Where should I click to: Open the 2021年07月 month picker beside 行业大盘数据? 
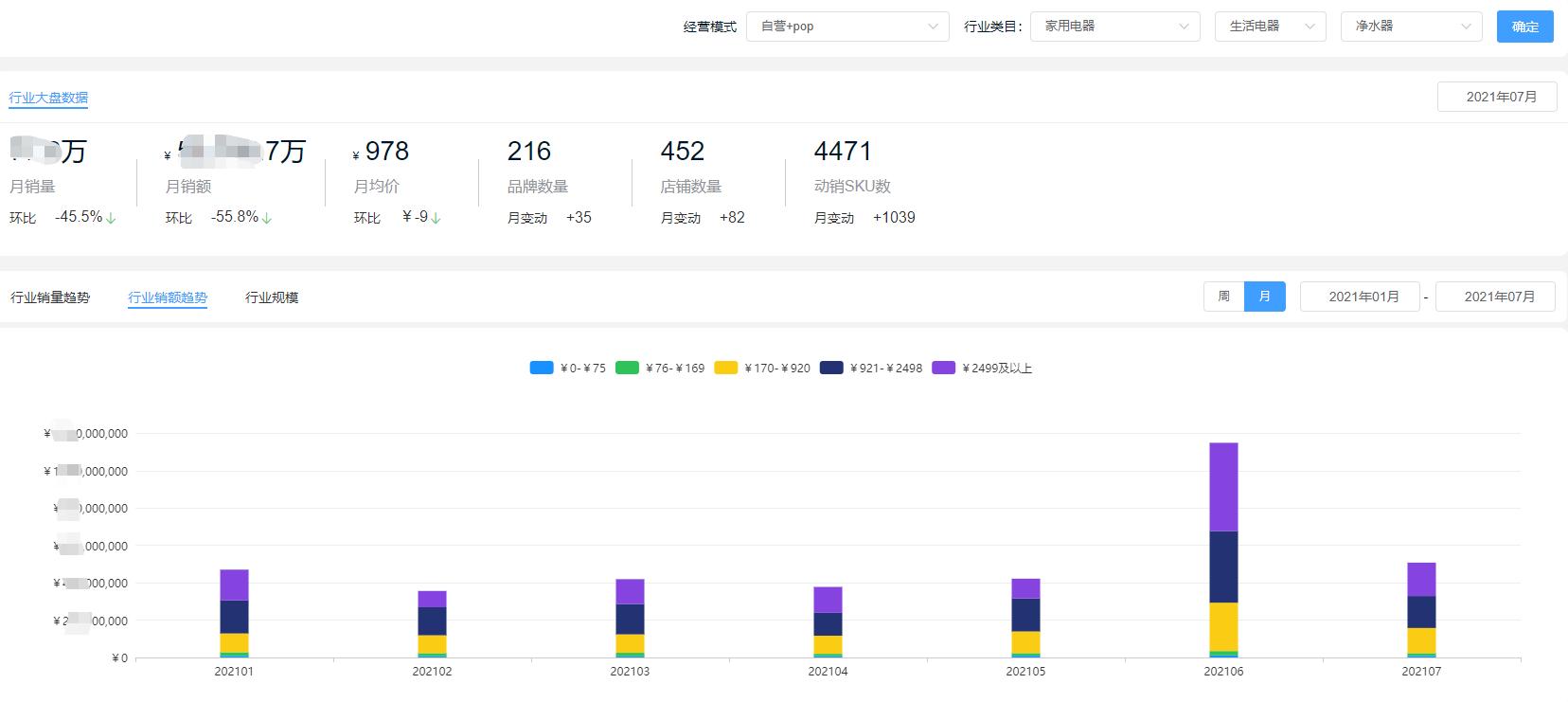[1497, 97]
